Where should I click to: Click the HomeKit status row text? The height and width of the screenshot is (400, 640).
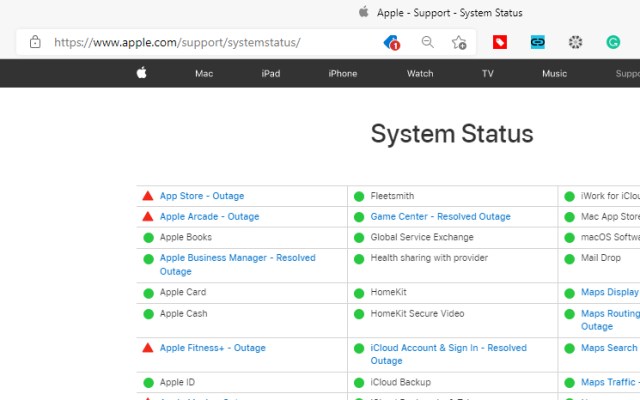coord(388,292)
